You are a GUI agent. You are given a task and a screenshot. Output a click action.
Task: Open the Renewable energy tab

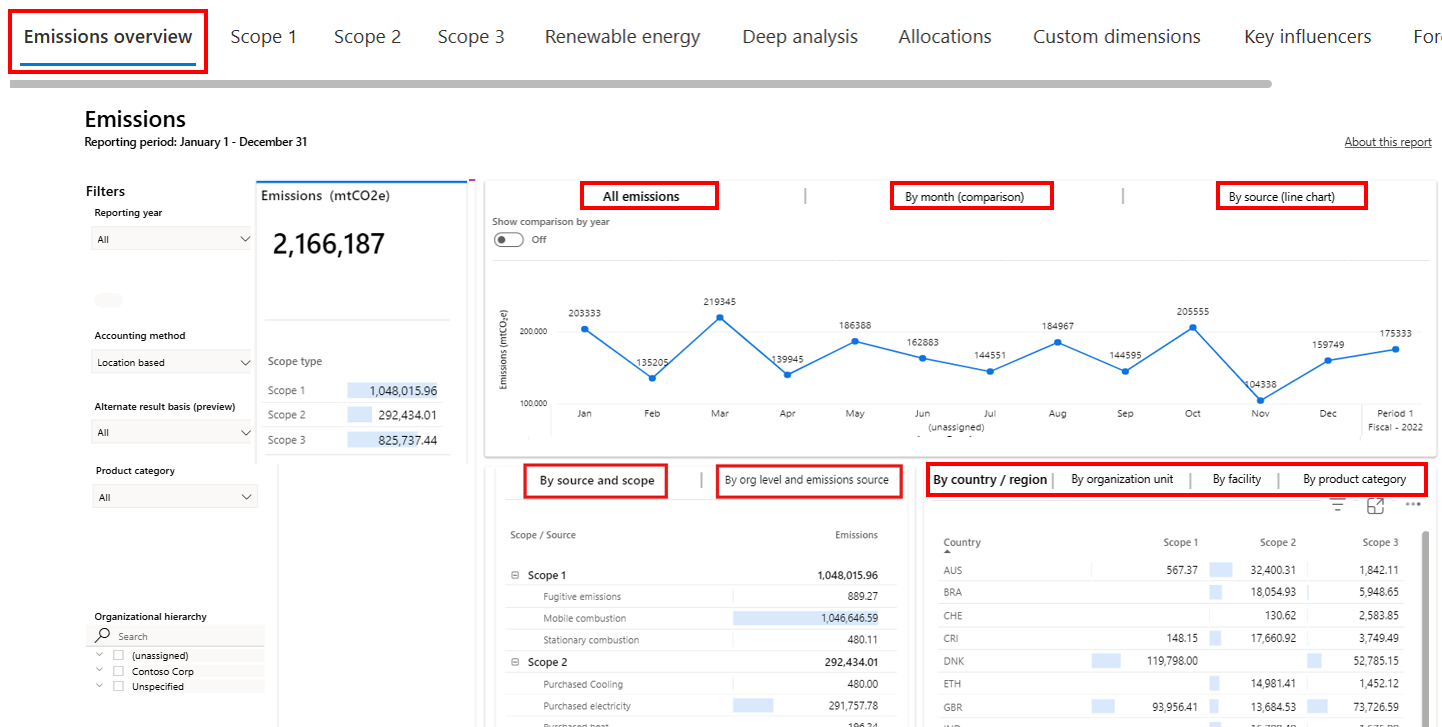pos(622,37)
